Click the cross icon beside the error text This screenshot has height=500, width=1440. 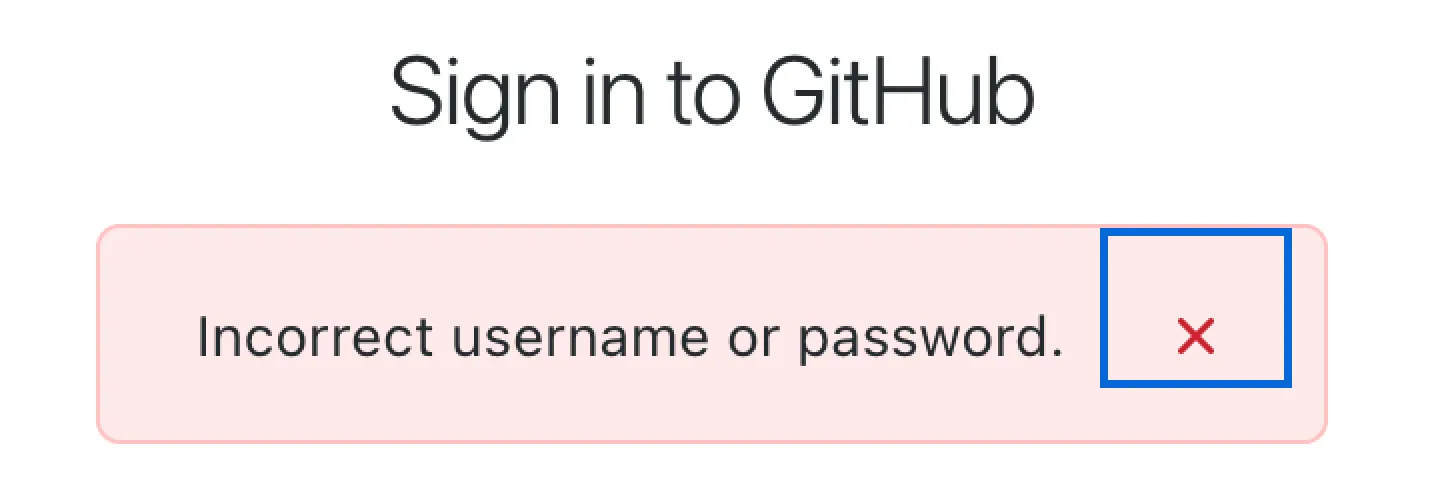[1196, 337]
